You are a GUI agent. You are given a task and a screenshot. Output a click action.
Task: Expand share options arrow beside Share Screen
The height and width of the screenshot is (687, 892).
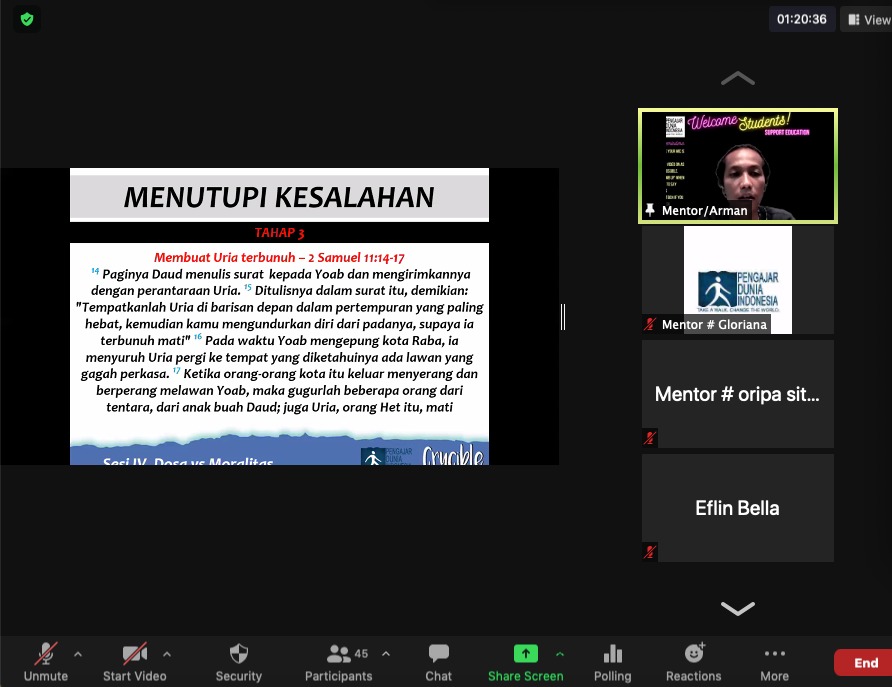560,654
